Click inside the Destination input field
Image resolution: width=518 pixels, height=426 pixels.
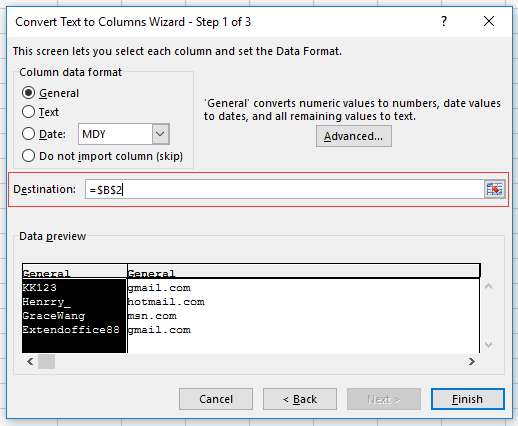click(x=284, y=189)
